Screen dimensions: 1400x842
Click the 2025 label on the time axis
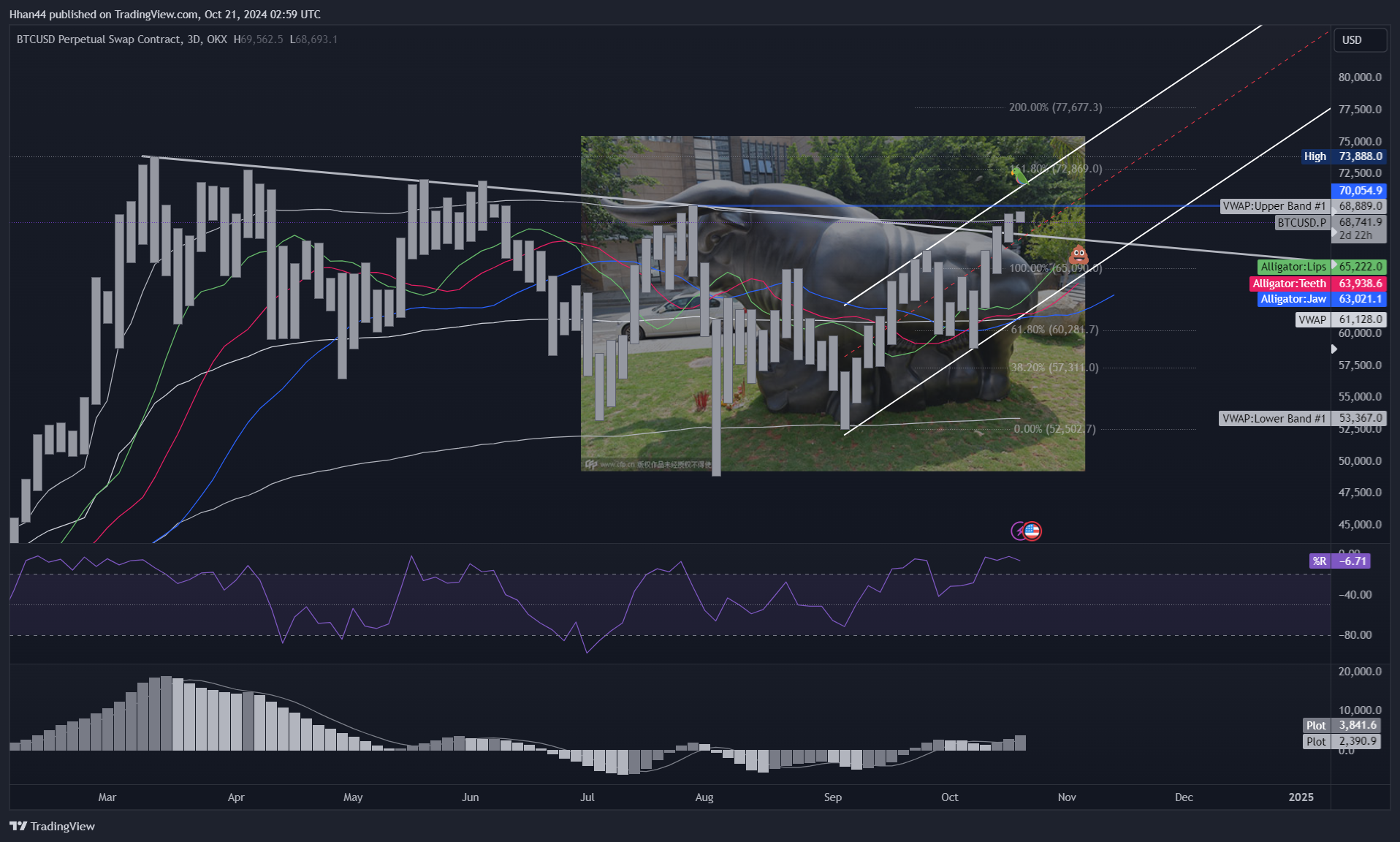[1301, 797]
